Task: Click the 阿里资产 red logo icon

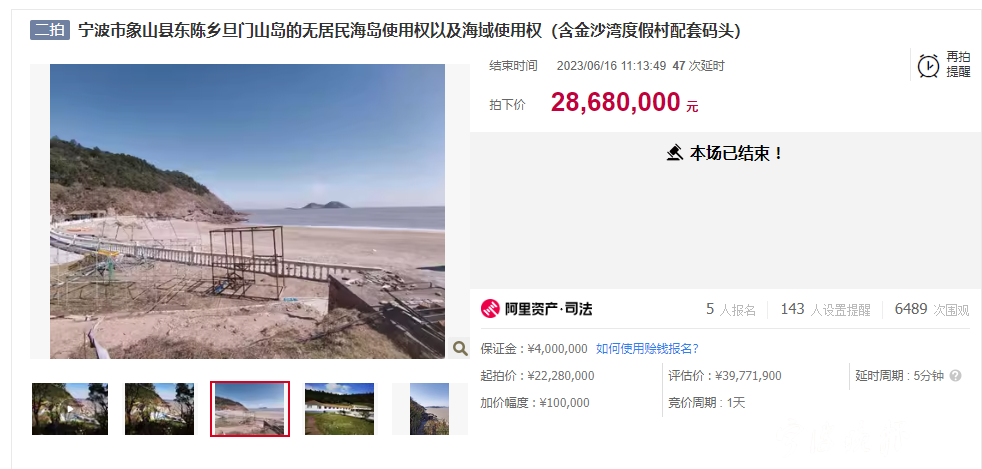Action: pyautogui.click(x=490, y=309)
